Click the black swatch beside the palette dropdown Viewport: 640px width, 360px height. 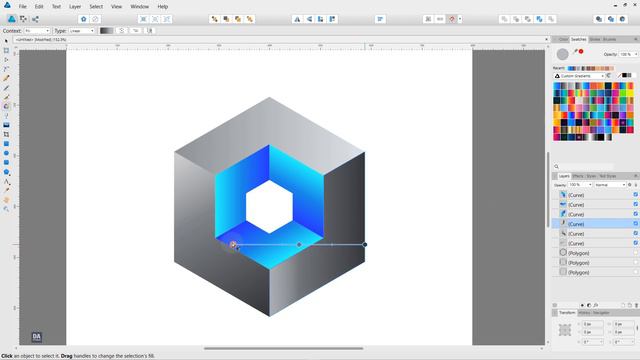pos(624,76)
